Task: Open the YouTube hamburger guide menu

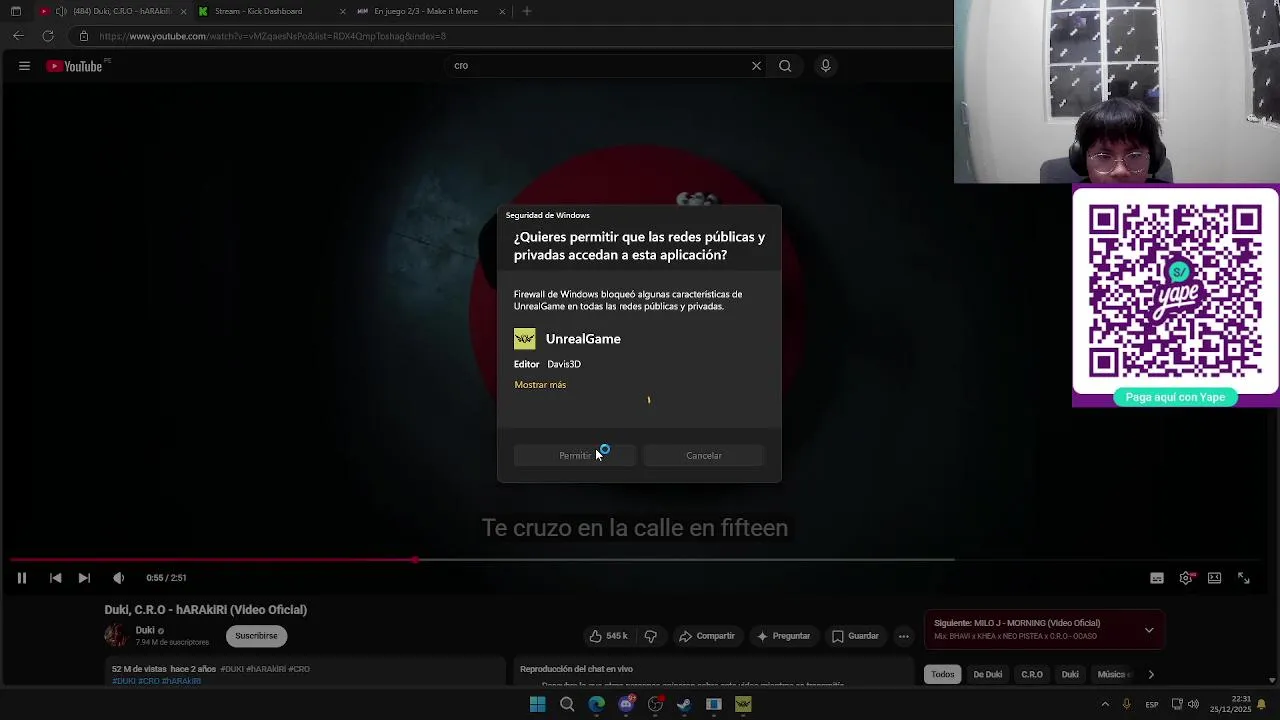Action: tap(24, 66)
